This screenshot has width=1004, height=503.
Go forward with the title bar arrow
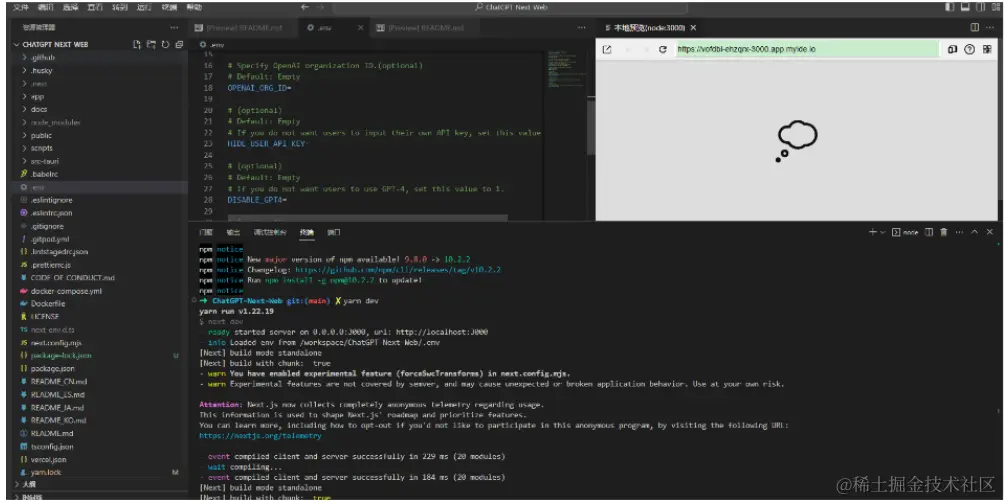tap(320, 7)
